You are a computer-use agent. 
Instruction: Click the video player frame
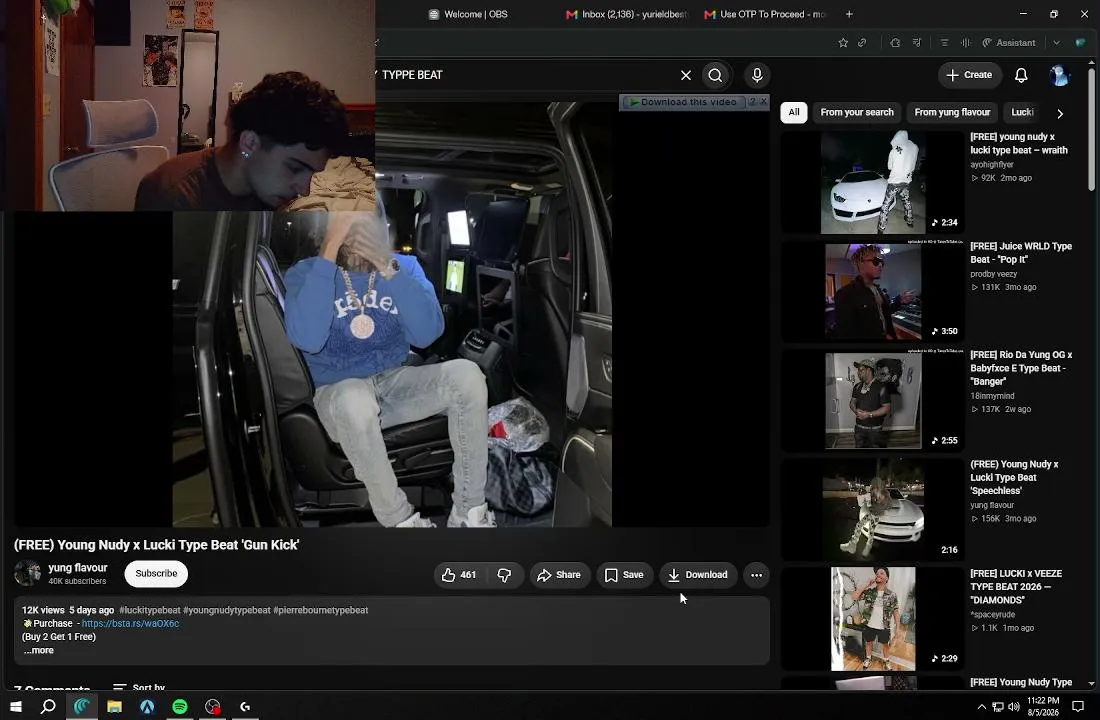pyautogui.click(x=392, y=314)
